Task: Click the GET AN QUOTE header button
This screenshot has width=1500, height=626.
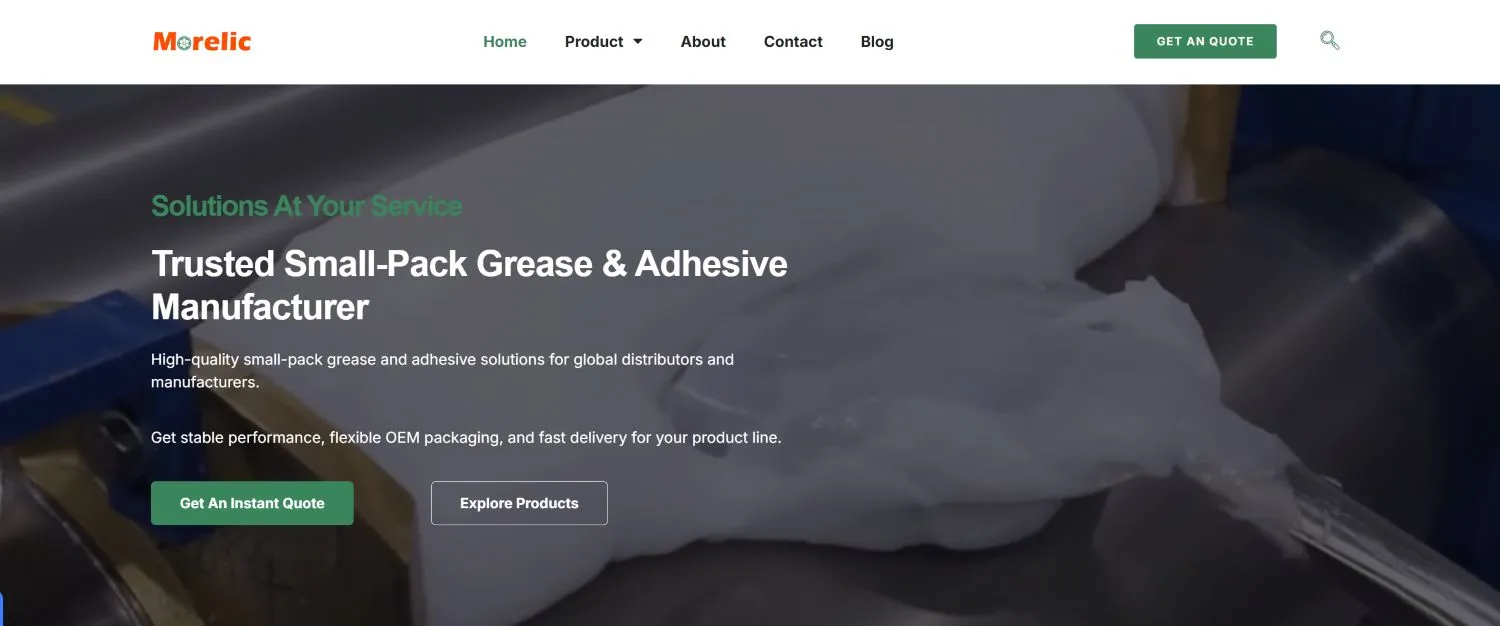Action: [x=1205, y=41]
